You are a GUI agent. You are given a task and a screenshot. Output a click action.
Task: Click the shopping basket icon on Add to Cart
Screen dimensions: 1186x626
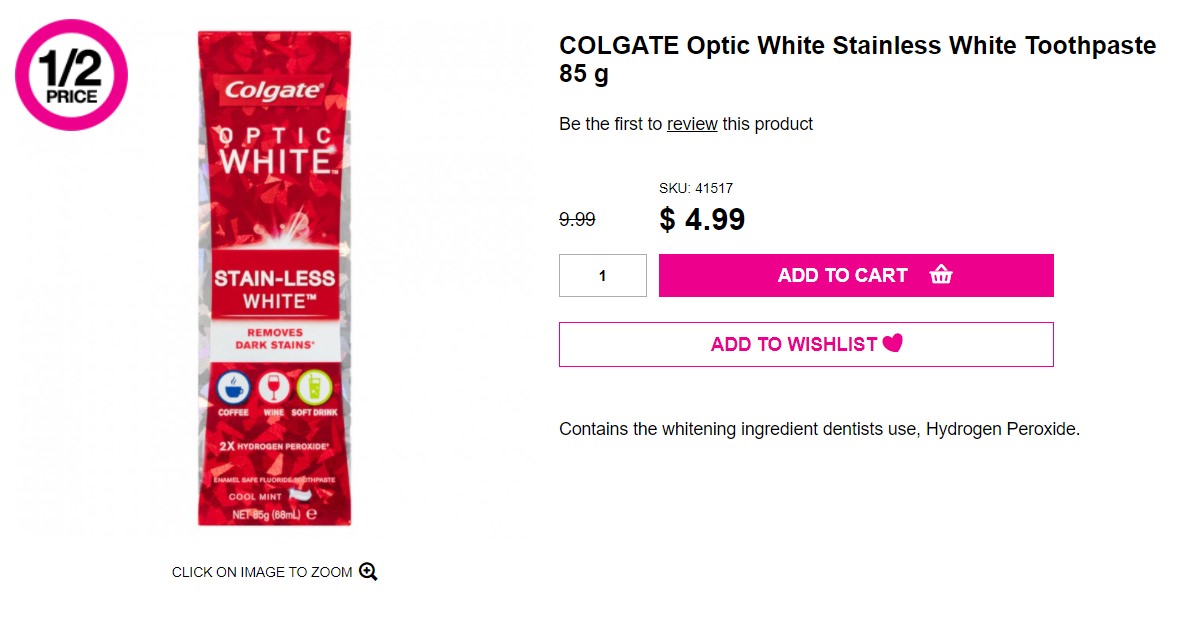point(941,274)
